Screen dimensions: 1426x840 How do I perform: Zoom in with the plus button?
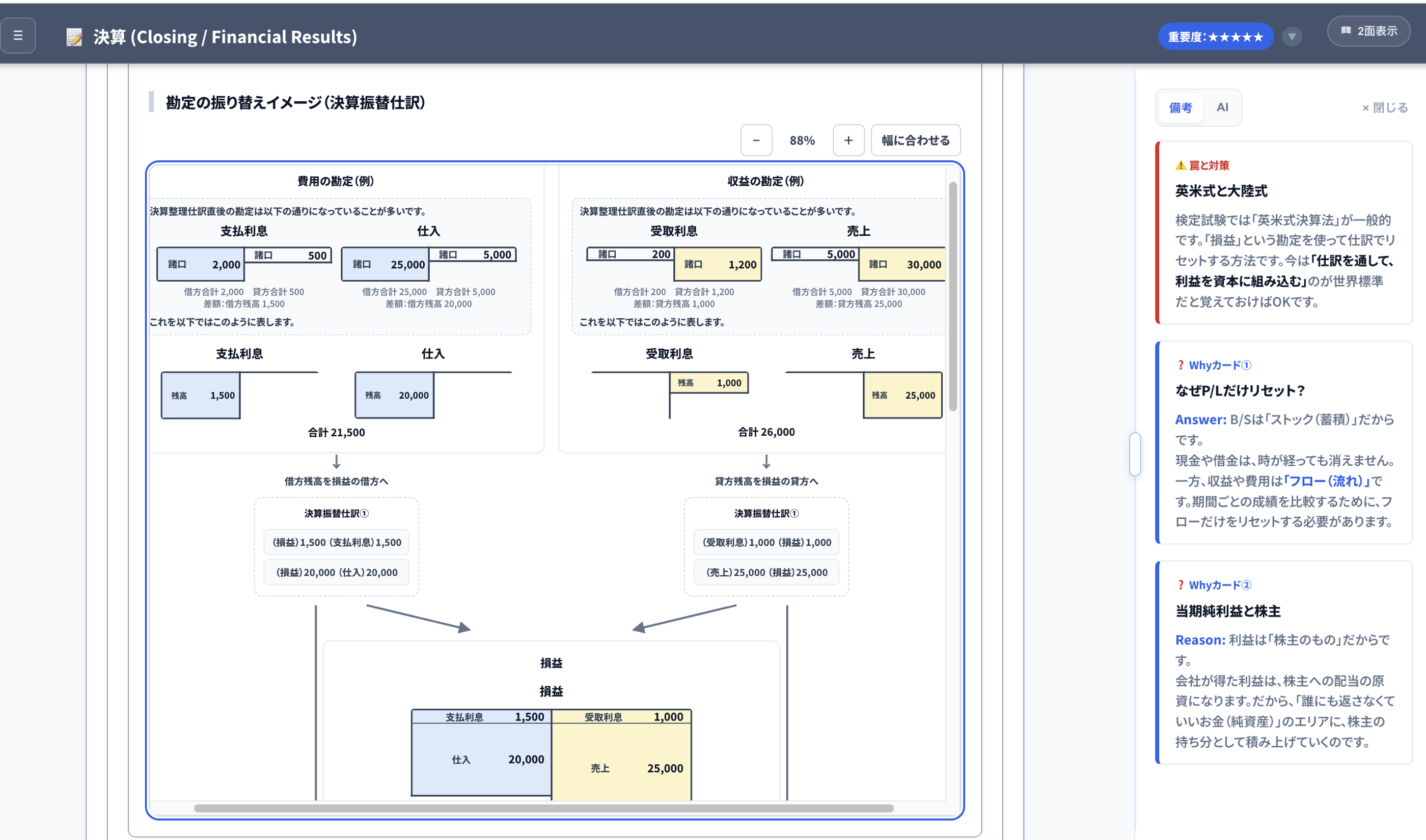pyautogui.click(x=848, y=141)
